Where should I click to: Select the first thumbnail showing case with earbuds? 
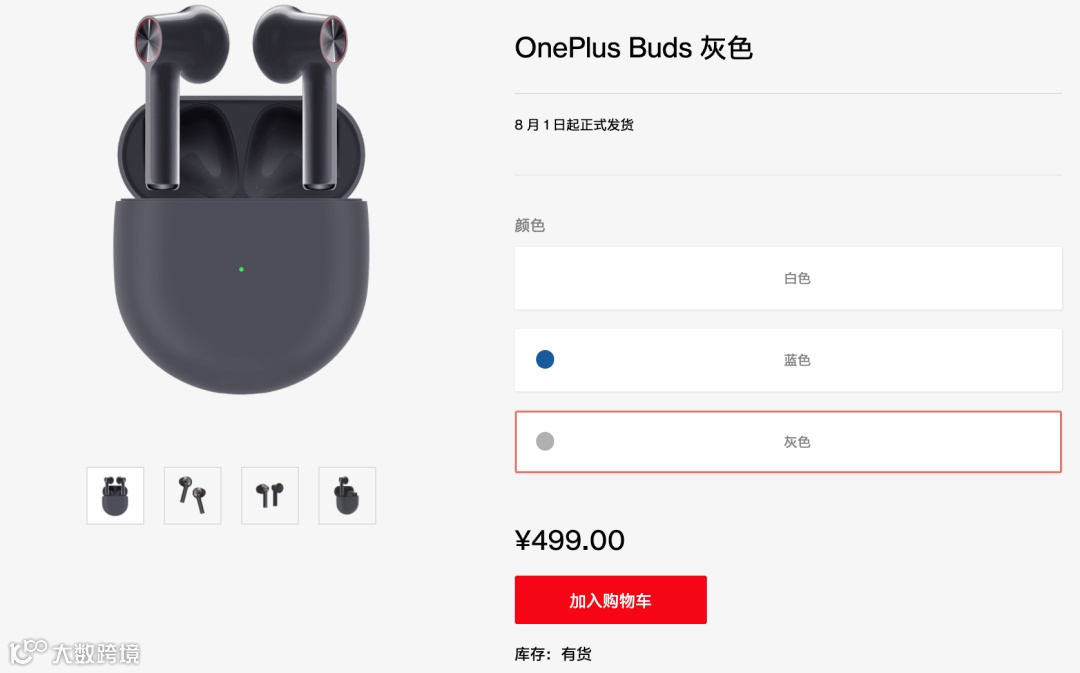[x=115, y=495]
